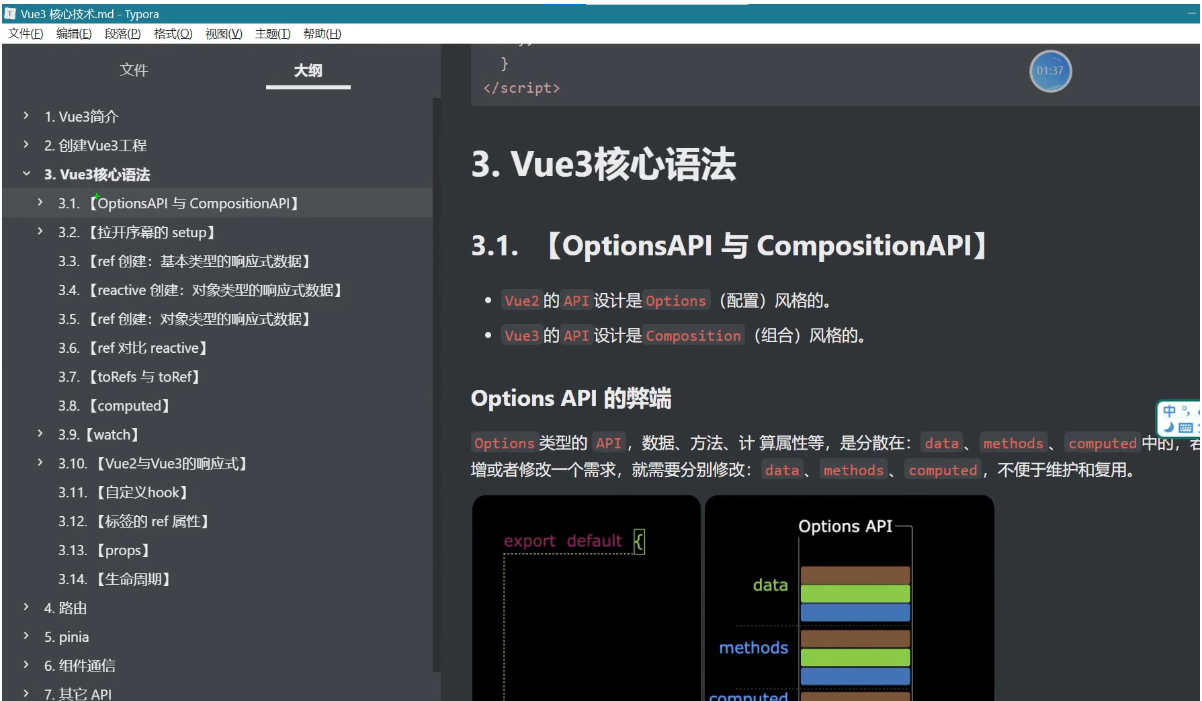The width and height of the screenshot is (1202, 701).
Task: Jump to 1. Vue3简介 in outline
Action: coord(81,117)
